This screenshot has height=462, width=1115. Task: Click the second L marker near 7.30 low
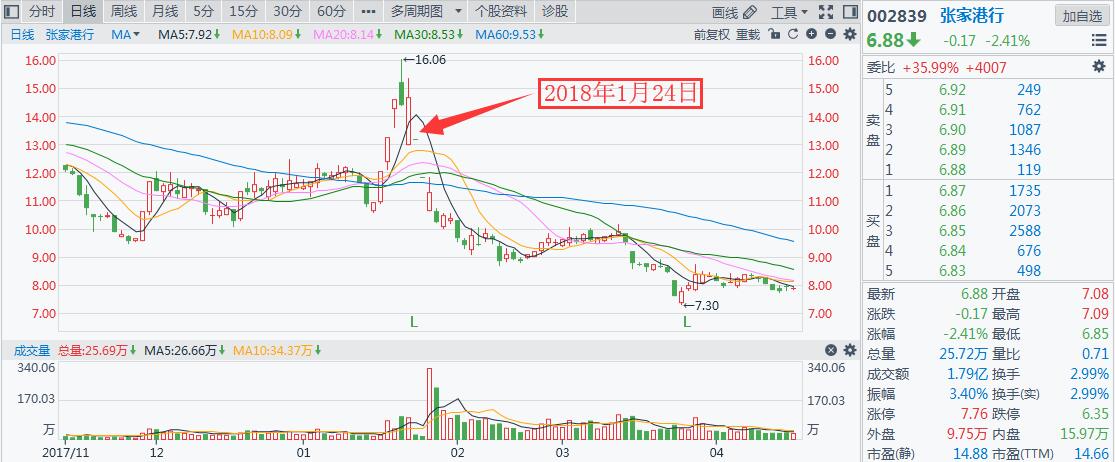pyautogui.click(x=687, y=322)
